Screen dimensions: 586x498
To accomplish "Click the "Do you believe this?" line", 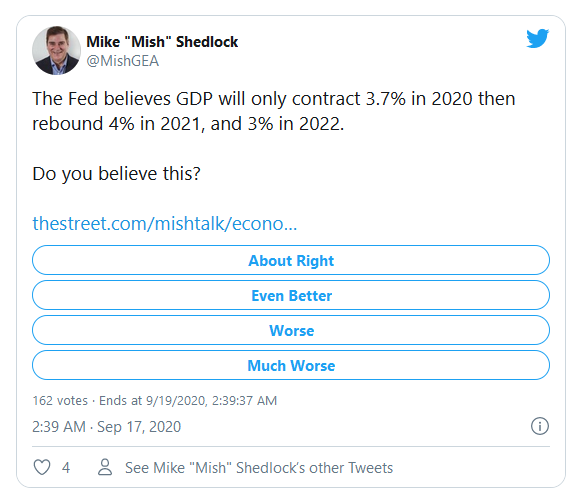I will pyautogui.click(x=117, y=174).
